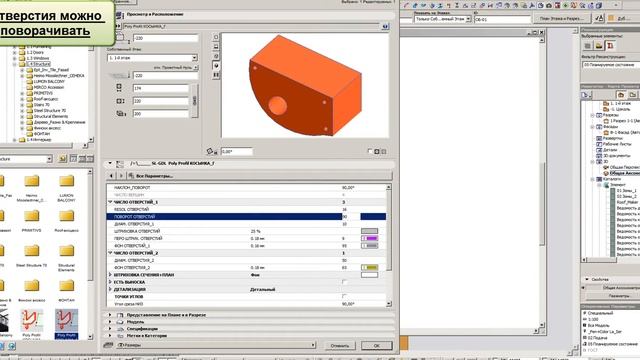Click the Свойства panel expander
The height and width of the screenshot is (360, 640).
tap(587, 280)
